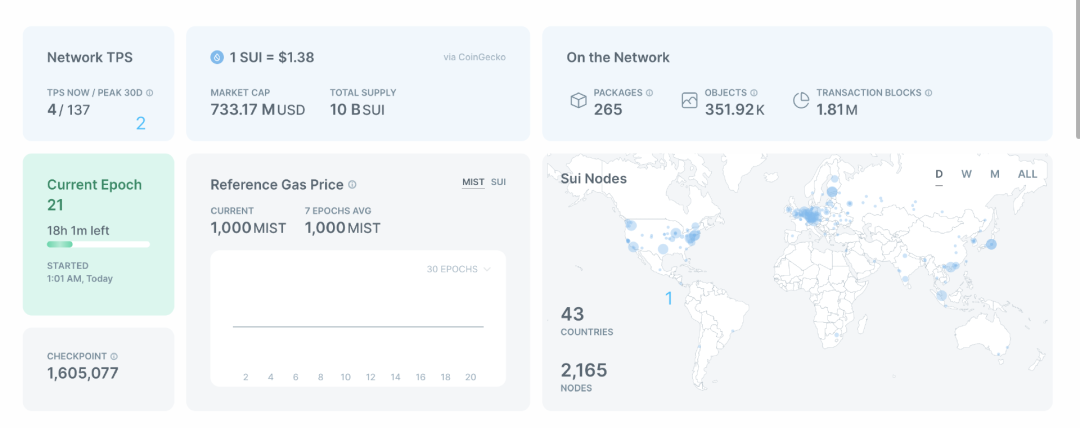Click info icon next to CHECKPOINT label

point(114,356)
